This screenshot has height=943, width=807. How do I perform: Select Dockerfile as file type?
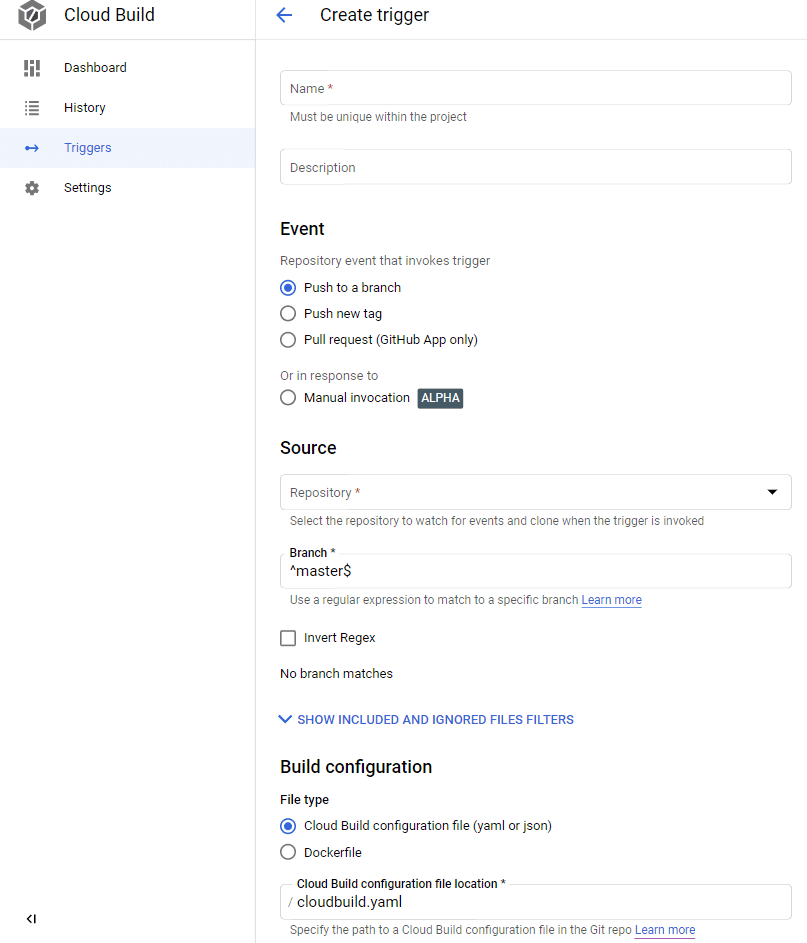[x=288, y=853]
